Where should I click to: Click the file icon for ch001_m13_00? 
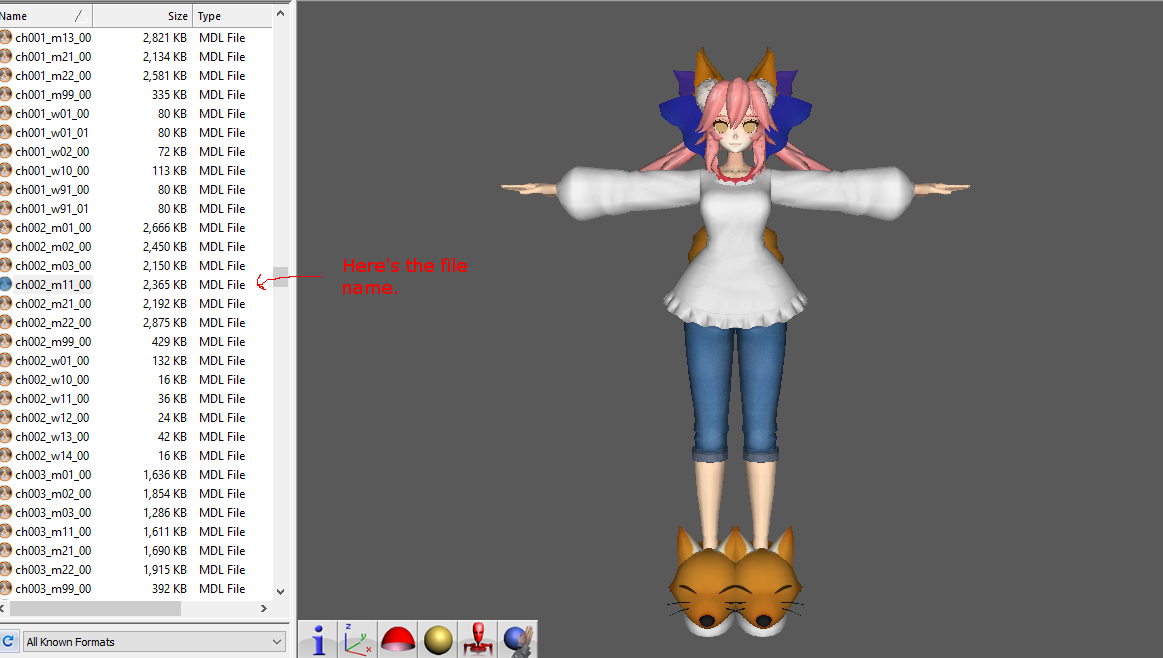[x=6, y=37]
